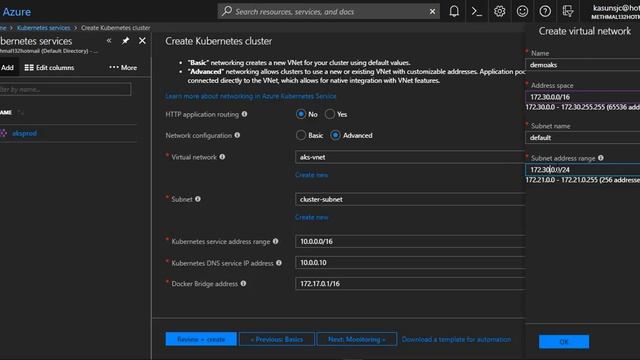The image size is (640, 360).
Task: Go to Previous: Basics
Action: (277, 339)
